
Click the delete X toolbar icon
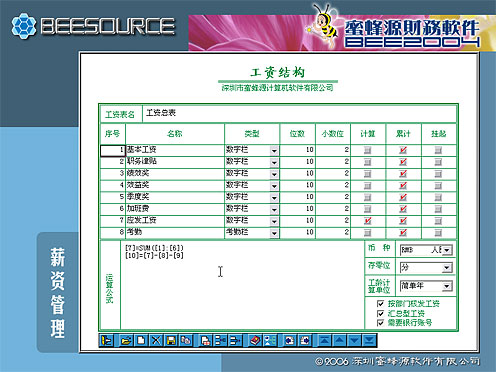(x=156, y=340)
